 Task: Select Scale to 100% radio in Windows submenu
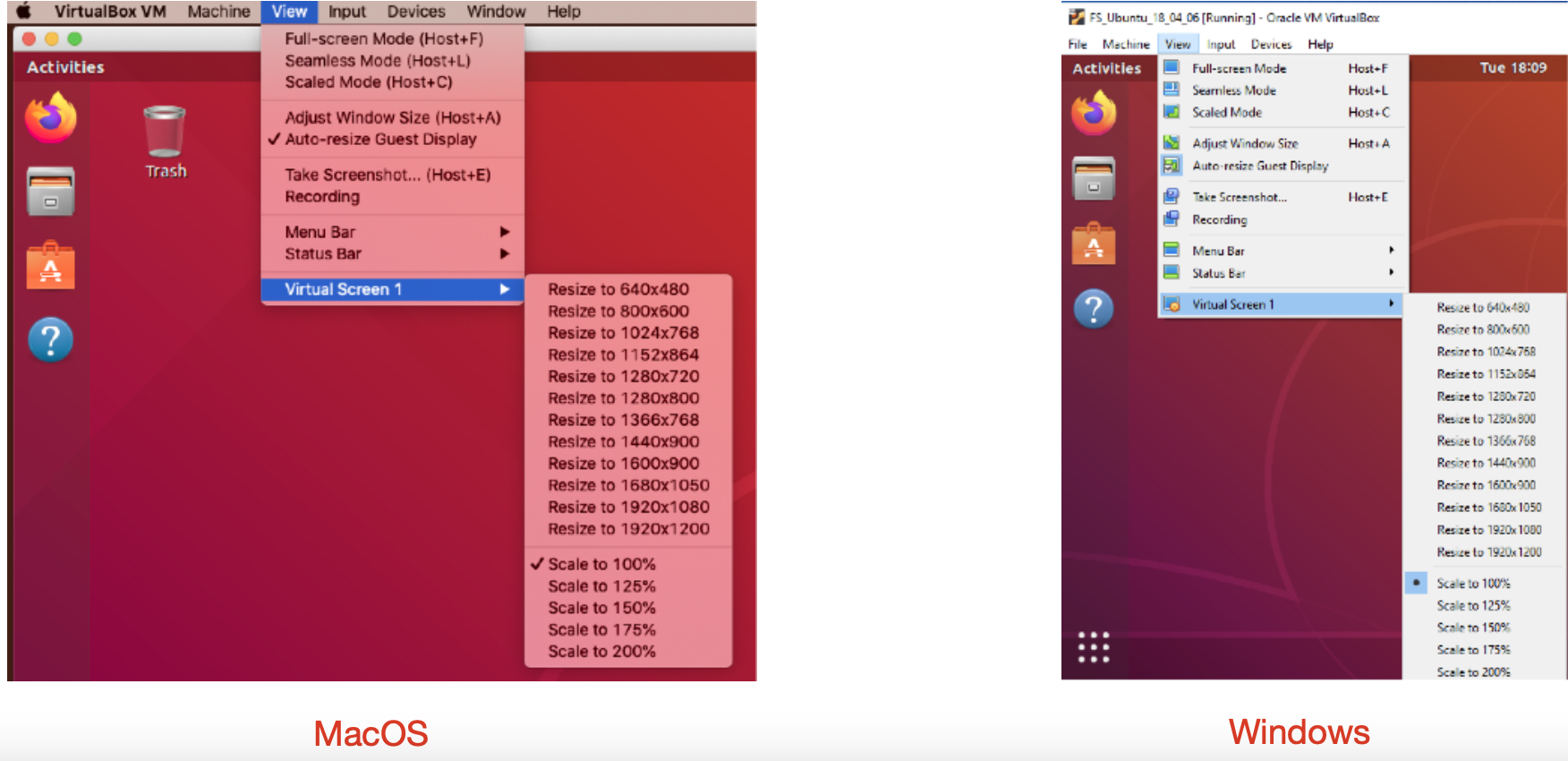(1416, 583)
